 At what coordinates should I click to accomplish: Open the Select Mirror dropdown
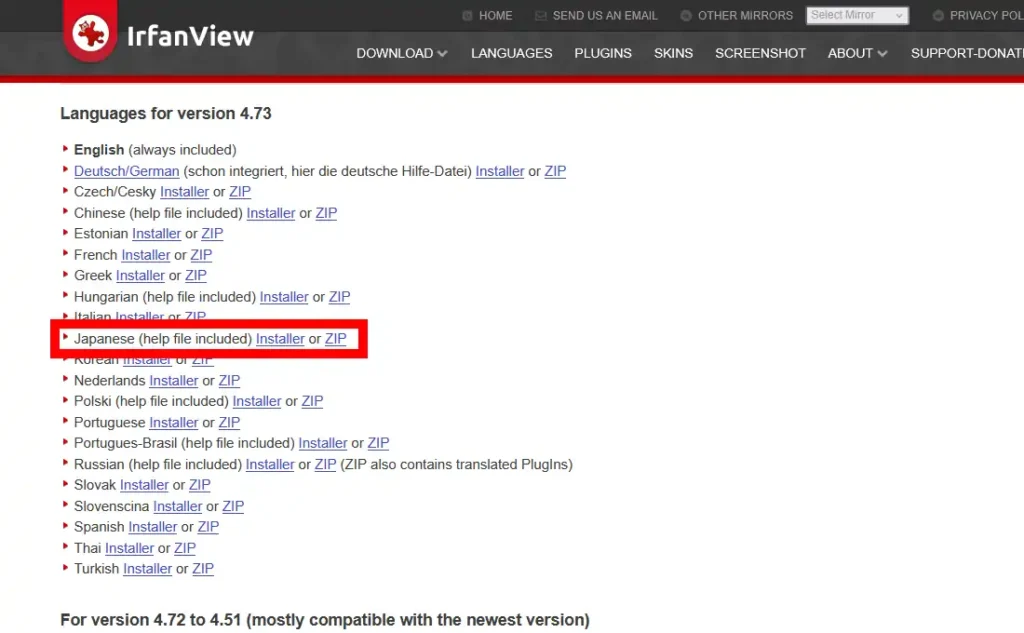click(x=857, y=14)
